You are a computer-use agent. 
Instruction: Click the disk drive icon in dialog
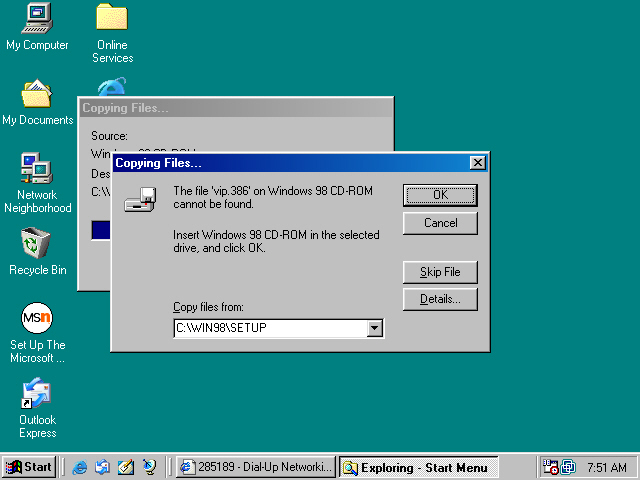point(140,200)
